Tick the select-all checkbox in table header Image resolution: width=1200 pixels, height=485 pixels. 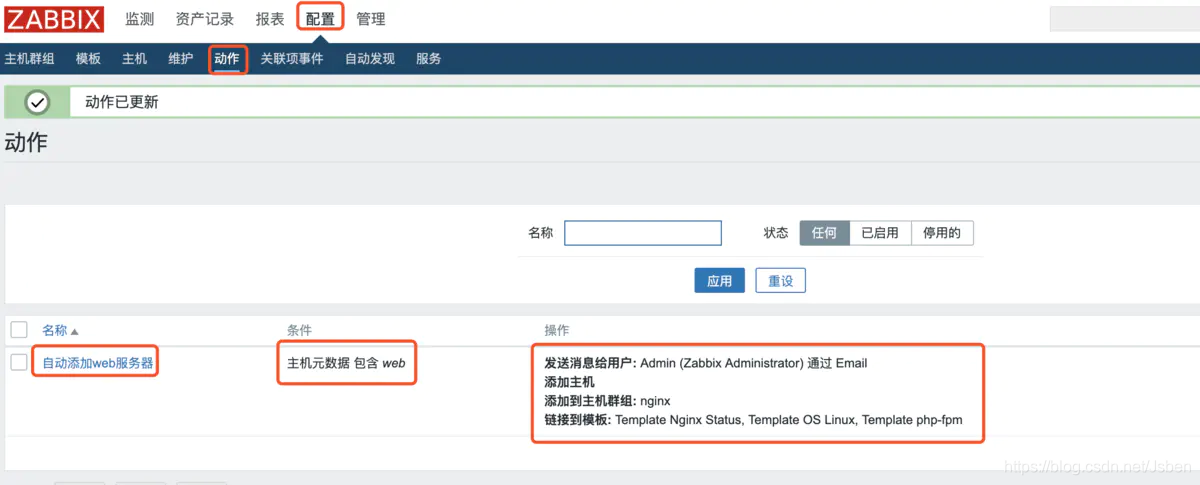click(x=19, y=330)
